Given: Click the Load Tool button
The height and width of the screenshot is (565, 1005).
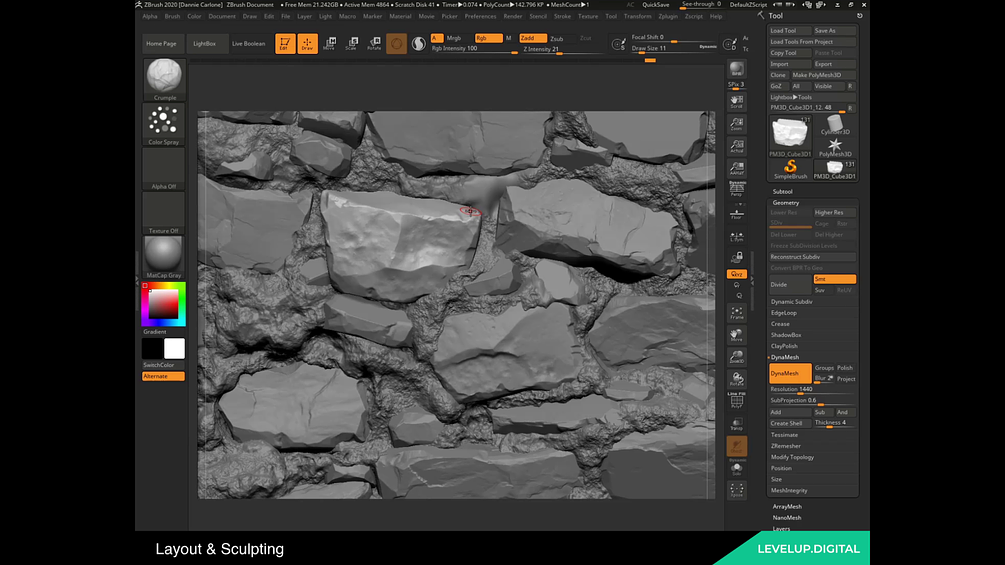Looking at the screenshot, I should [x=790, y=31].
